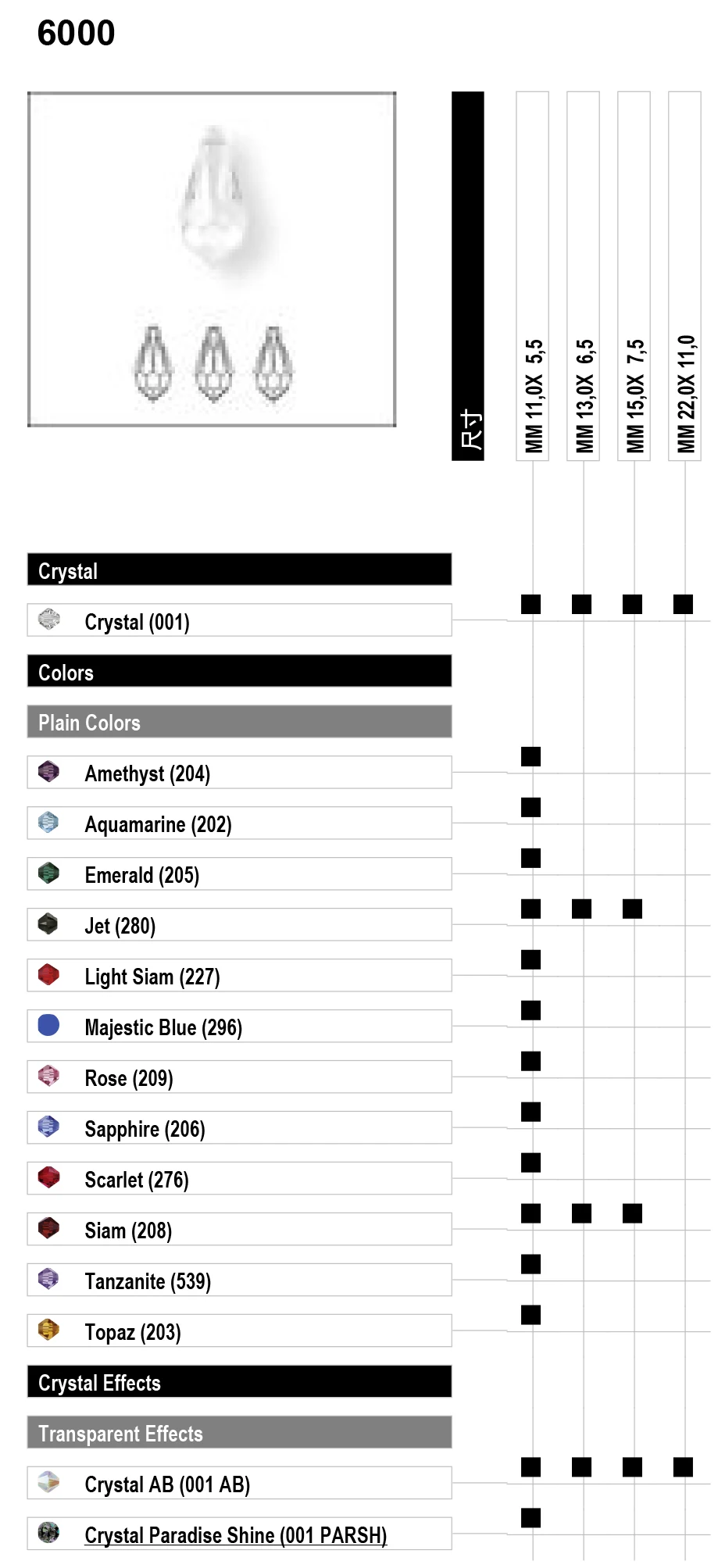
Task: Click the Topaz golden bead icon
Action: pyautogui.click(x=48, y=1330)
